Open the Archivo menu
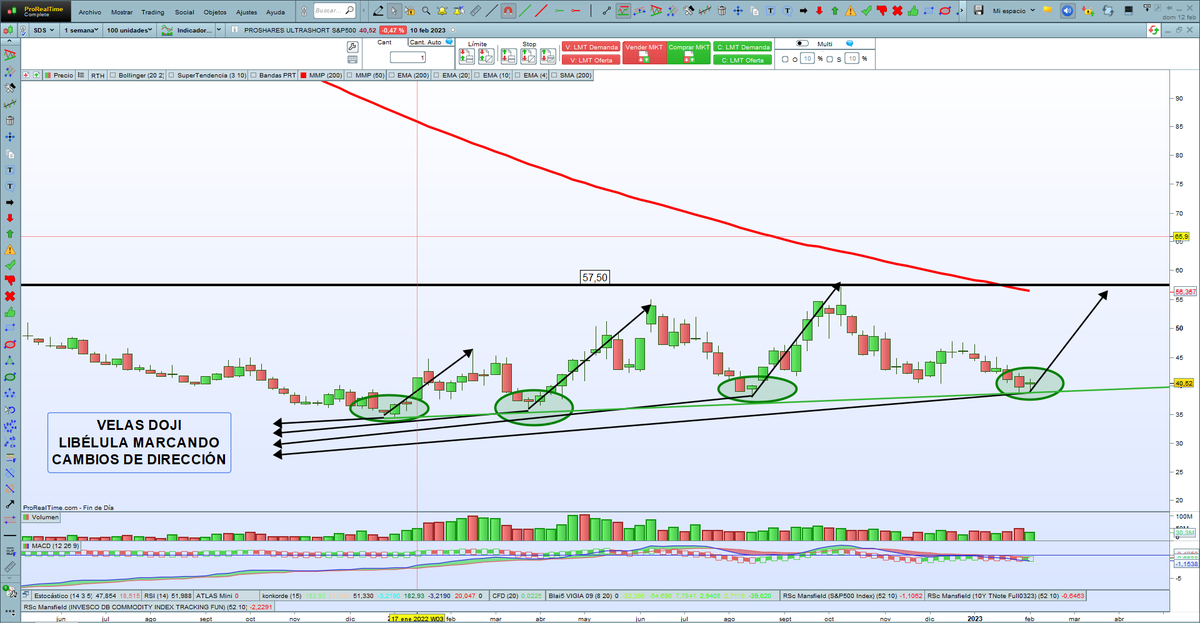This screenshot has width=1200, height=623. click(x=89, y=12)
